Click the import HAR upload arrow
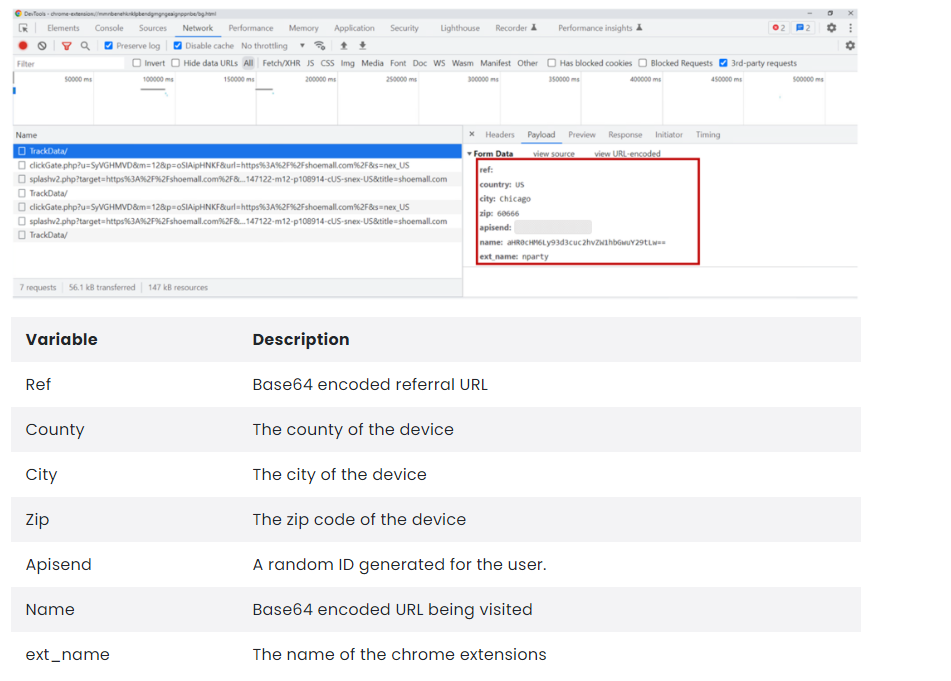 click(344, 46)
